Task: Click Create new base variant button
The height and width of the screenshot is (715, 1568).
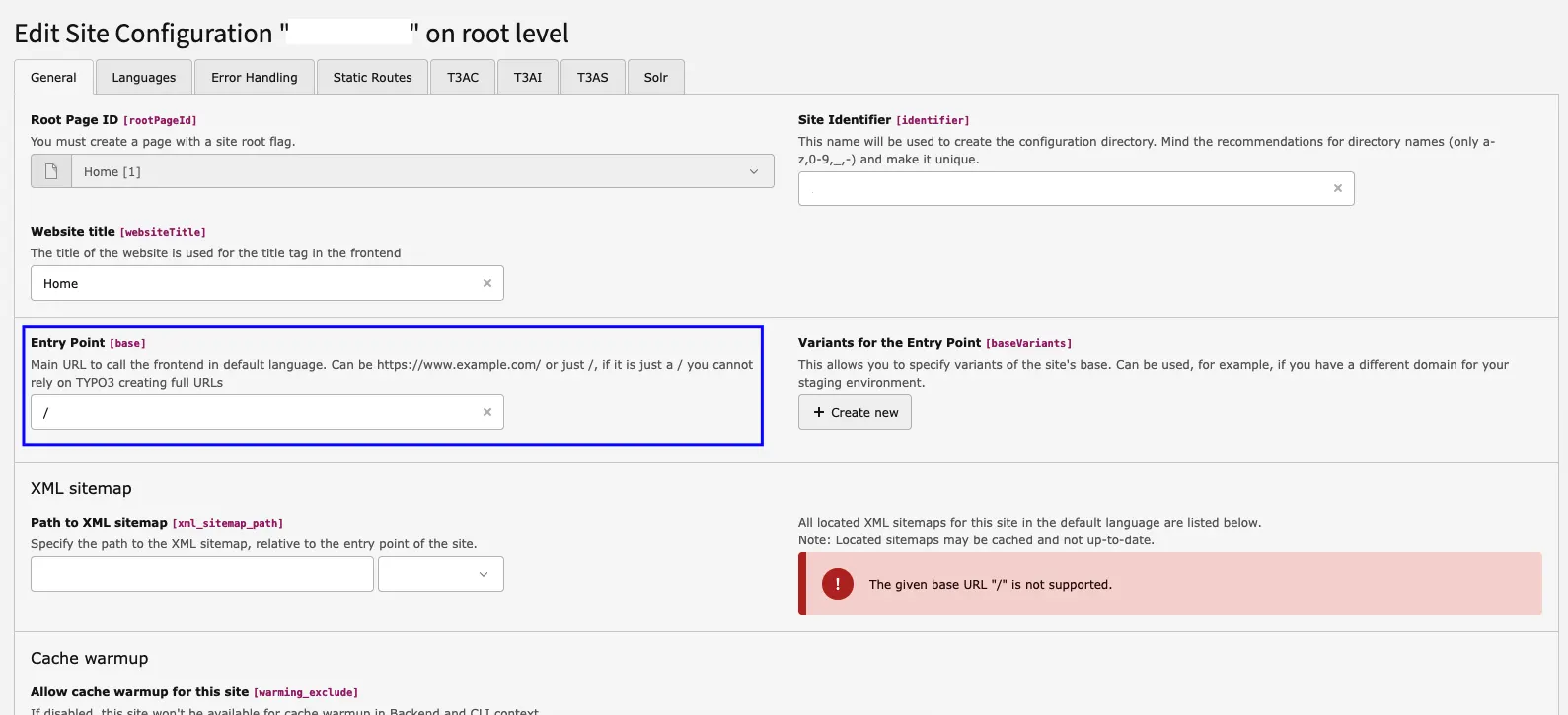Action: 855,412
